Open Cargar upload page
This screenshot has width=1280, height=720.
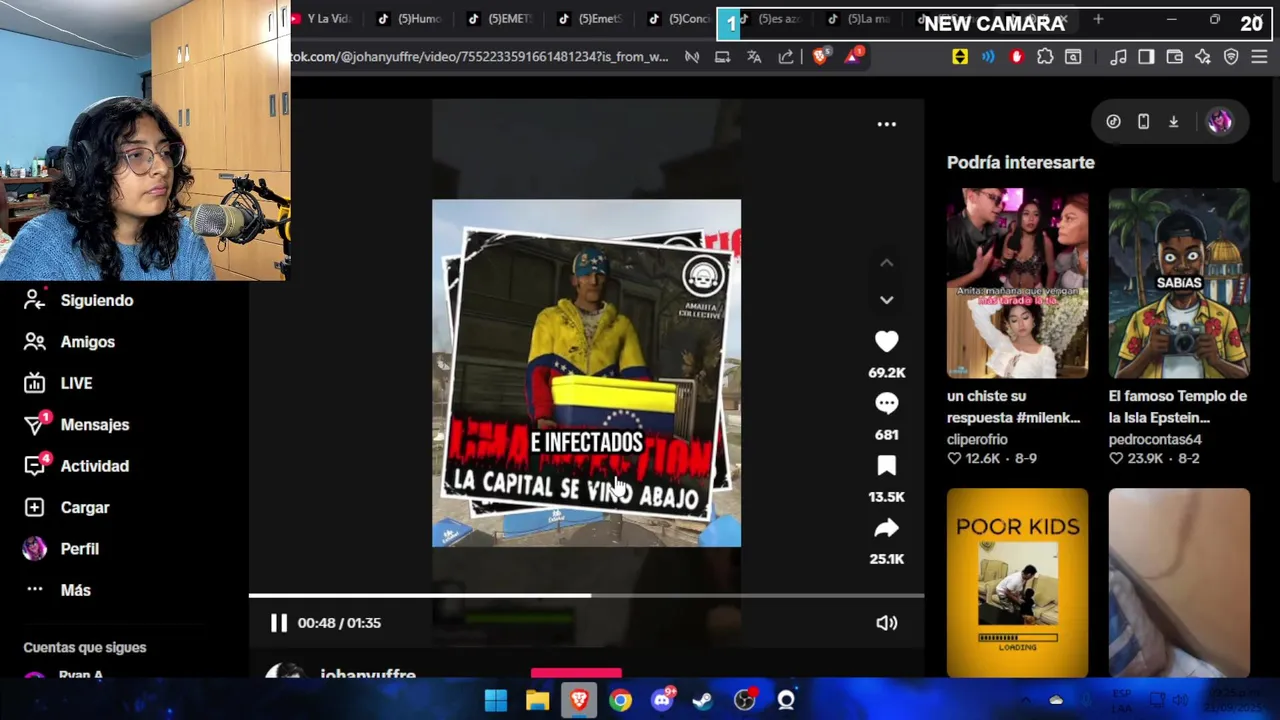pyautogui.click(x=84, y=508)
